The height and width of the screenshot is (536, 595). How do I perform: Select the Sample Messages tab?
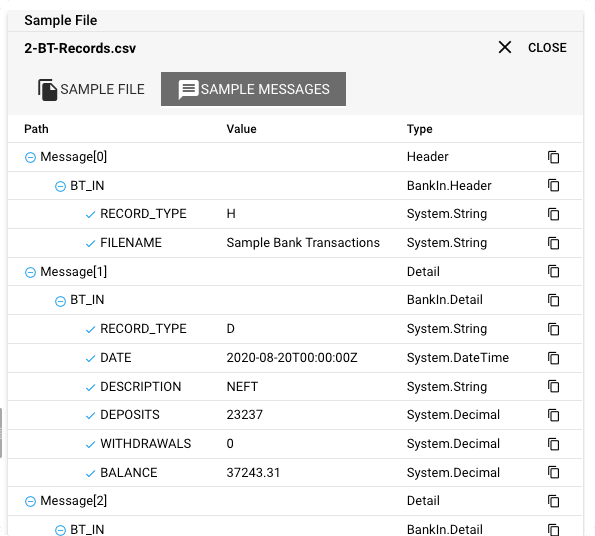[253, 90]
